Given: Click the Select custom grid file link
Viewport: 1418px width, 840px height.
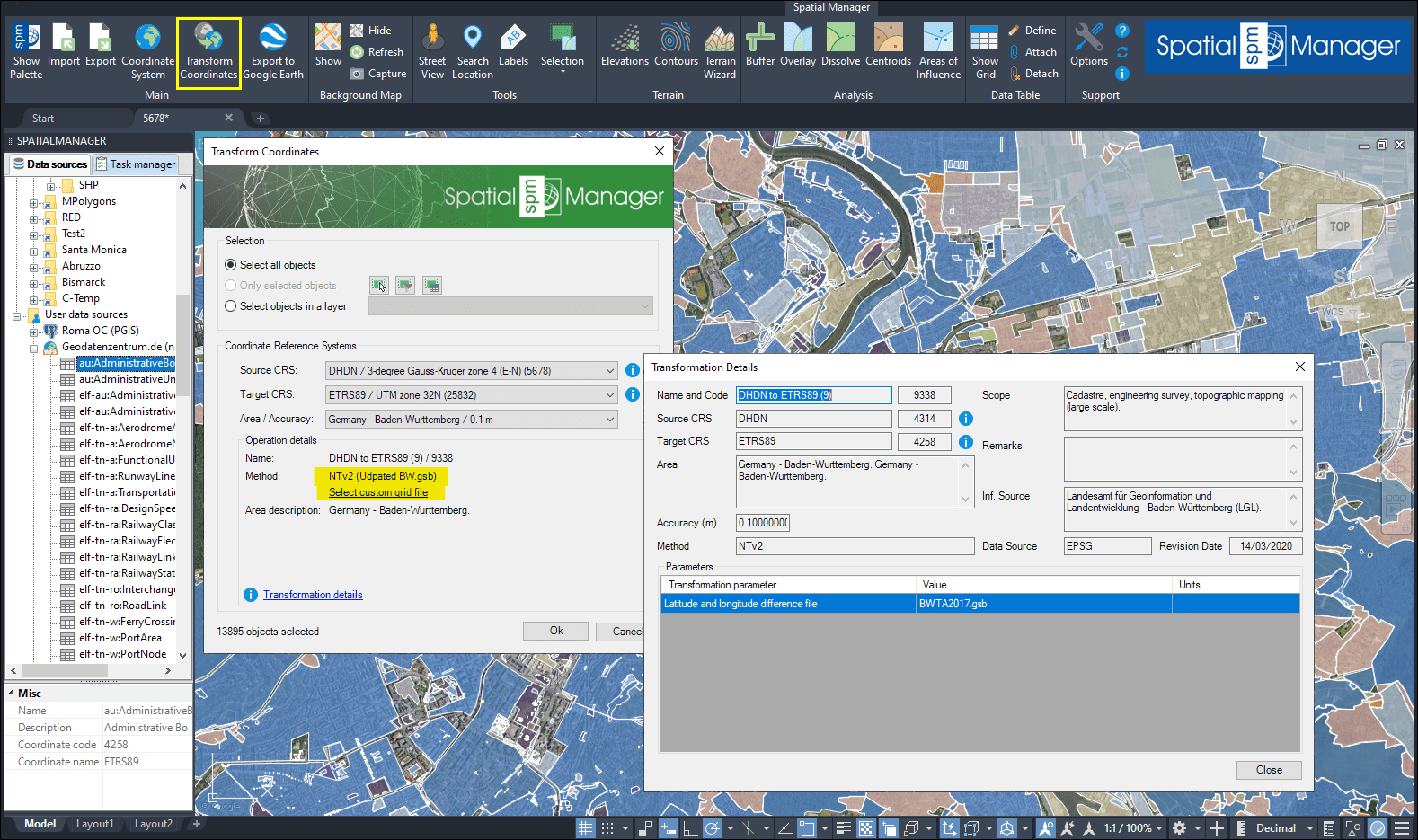Looking at the screenshot, I should [378, 492].
